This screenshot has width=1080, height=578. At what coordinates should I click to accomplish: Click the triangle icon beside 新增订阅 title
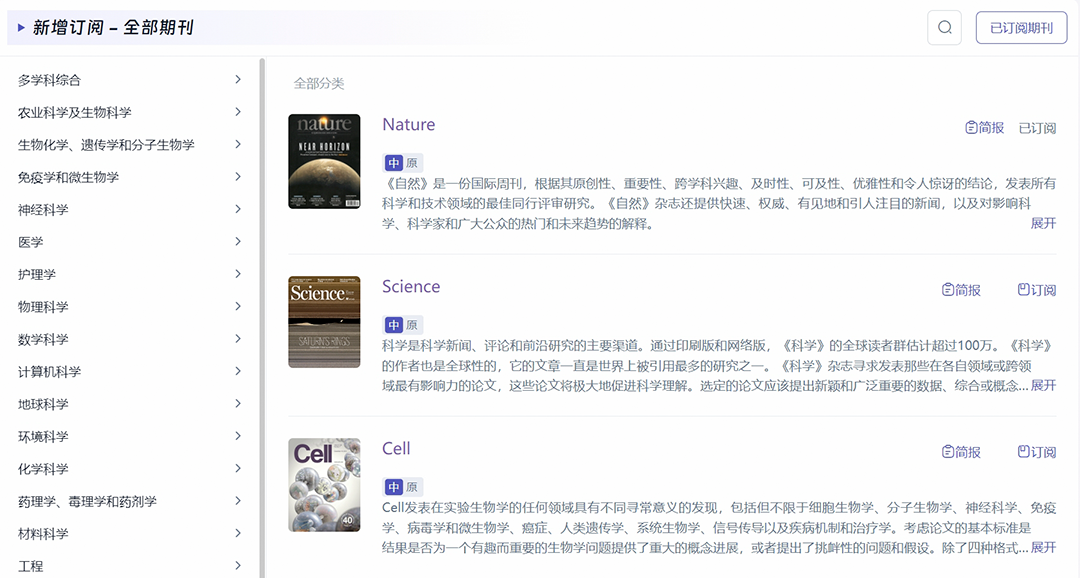(21, 28)
